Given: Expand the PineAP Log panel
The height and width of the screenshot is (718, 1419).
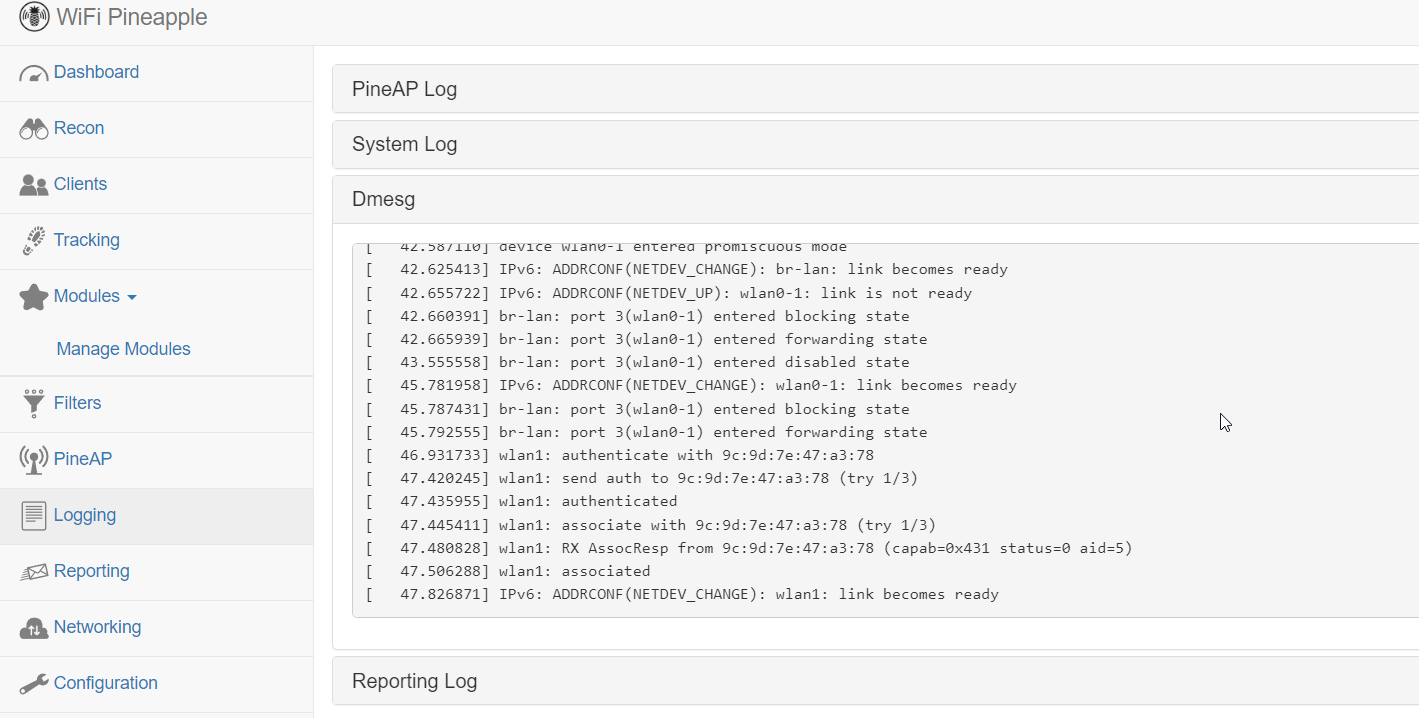Looking at the screenshot, I should click(x=875, y=89).
